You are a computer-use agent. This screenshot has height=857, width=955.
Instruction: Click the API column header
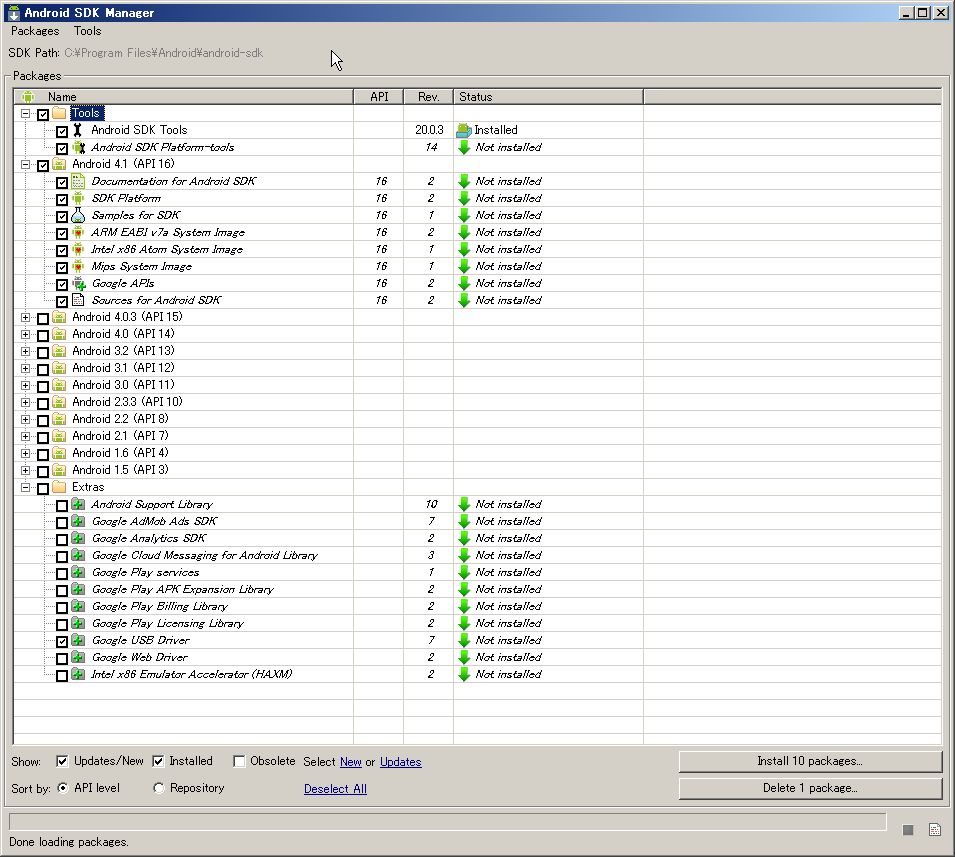tap(379, 96)
